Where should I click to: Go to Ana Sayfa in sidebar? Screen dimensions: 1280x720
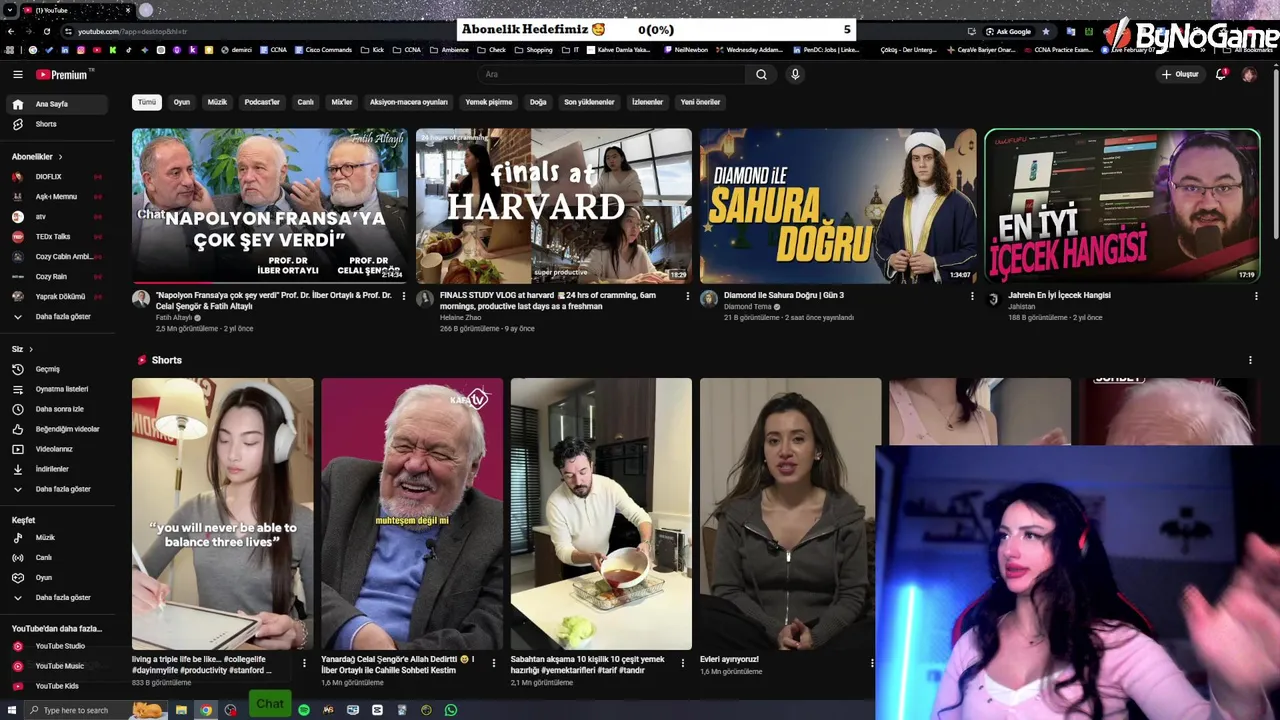coord(57,104)
